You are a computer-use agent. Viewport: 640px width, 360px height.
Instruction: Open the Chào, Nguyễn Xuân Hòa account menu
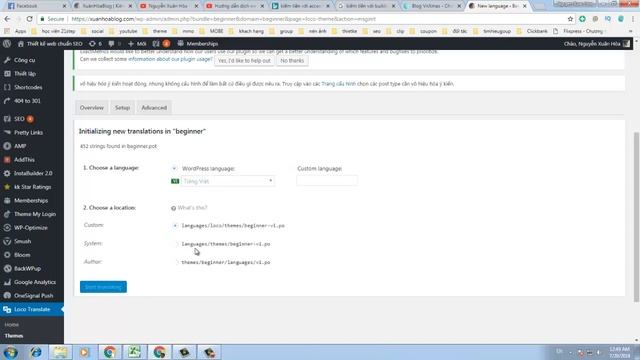click(x=597, y=44)
